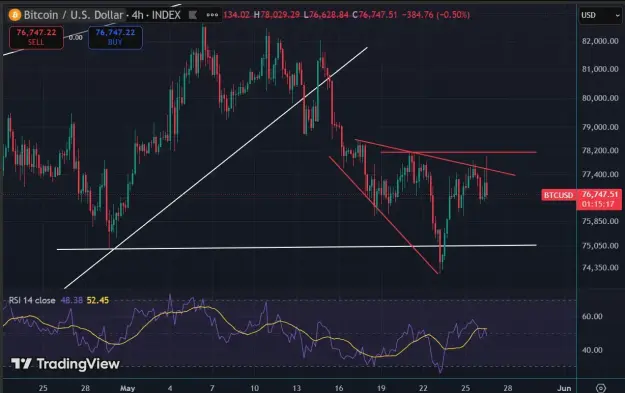Open the USD currency dropdown
The image size is (625, 393).
[600, 16]
